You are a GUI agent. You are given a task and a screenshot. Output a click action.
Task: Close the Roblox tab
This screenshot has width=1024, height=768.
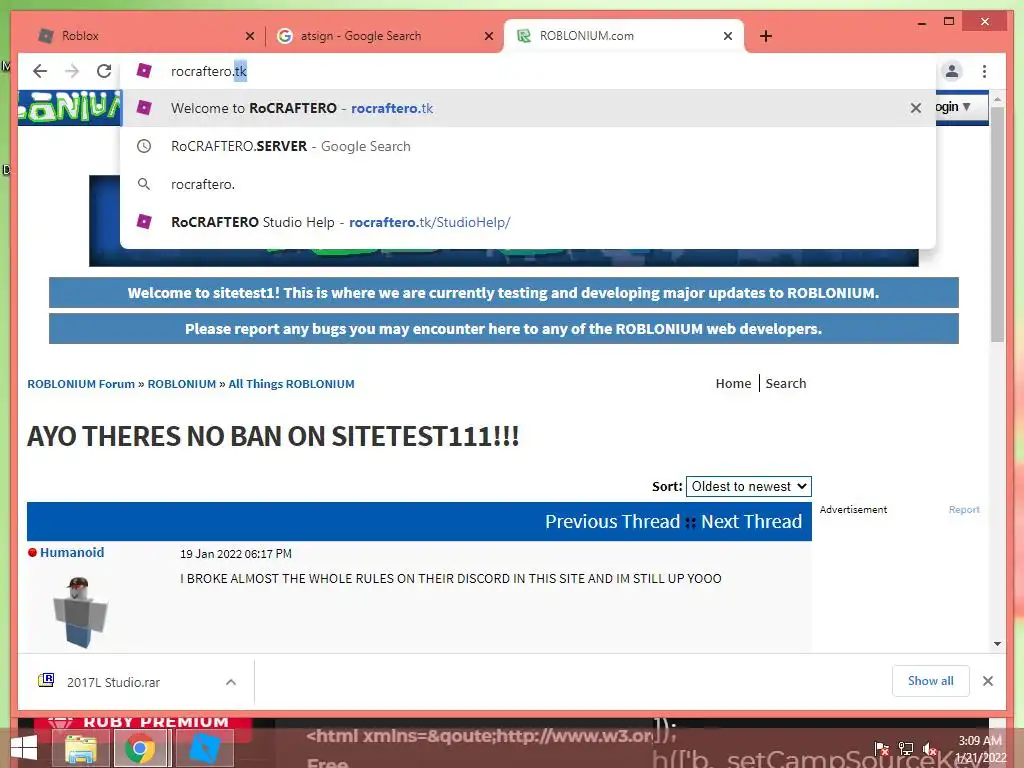coord(249,36)
